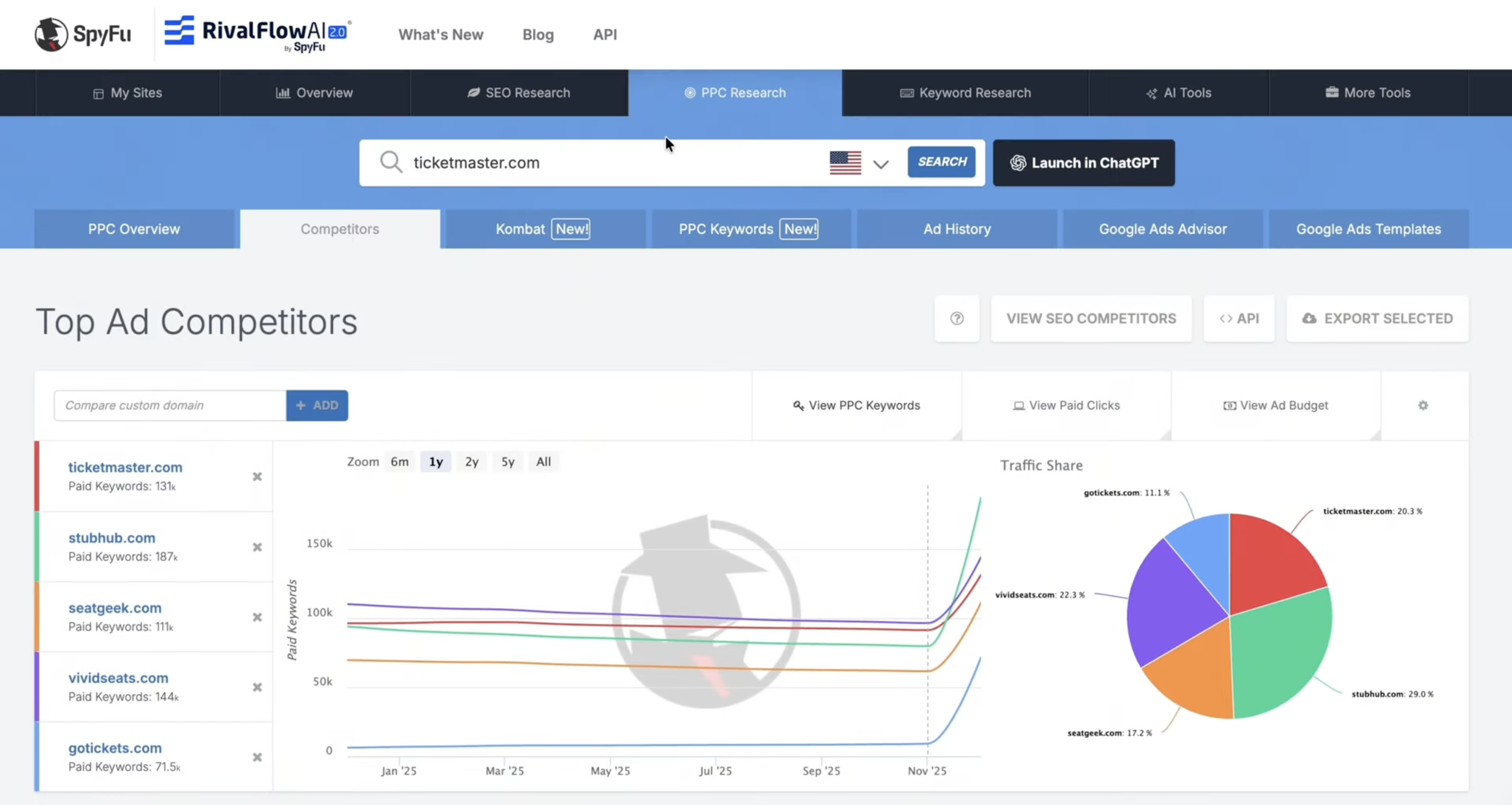Viewport: 1512px width, 805px height.
Task: Click VIEW SEO COMPETITORS button
Action: (1091, 318)
